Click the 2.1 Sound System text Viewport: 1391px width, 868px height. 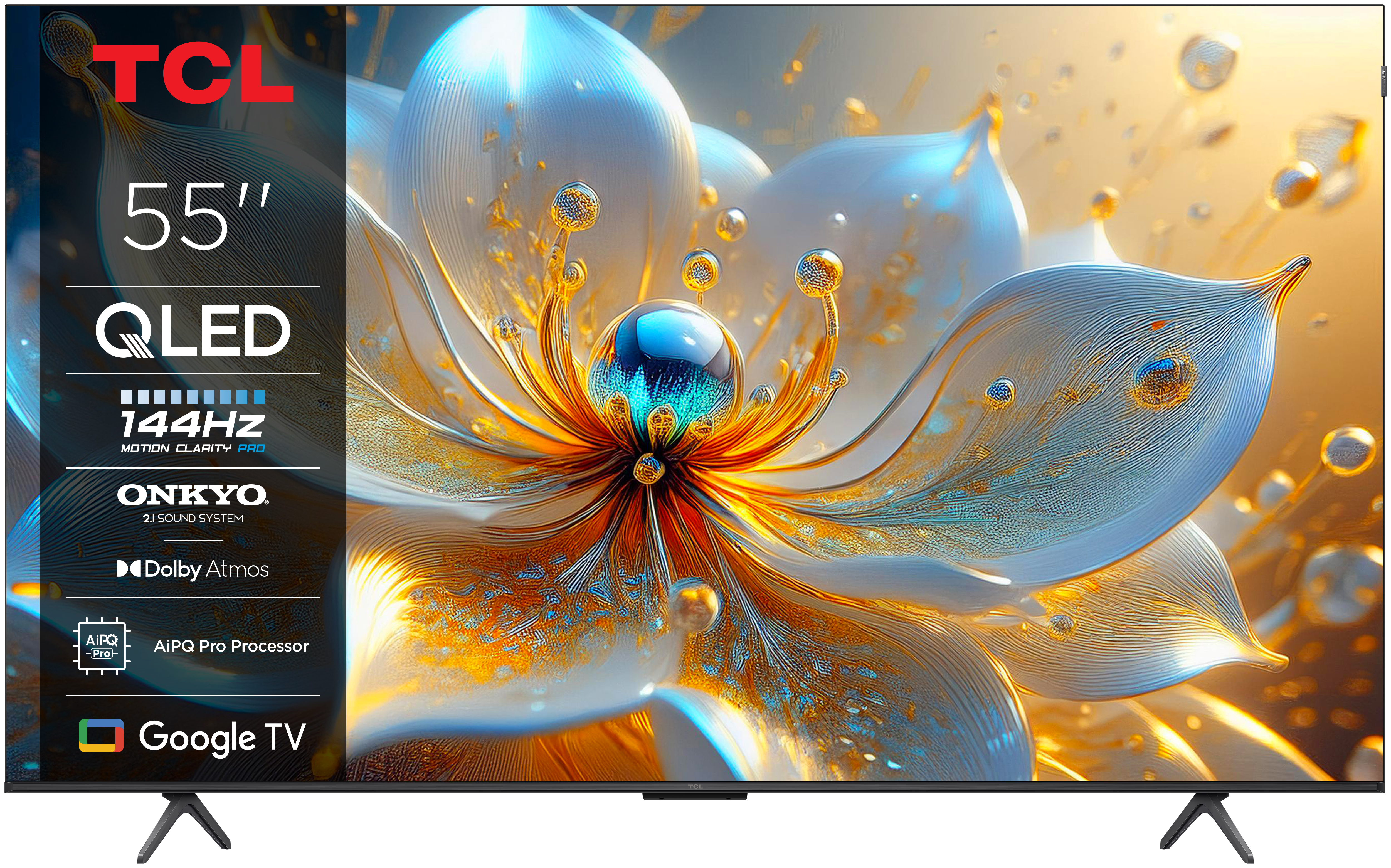point(193,518)
